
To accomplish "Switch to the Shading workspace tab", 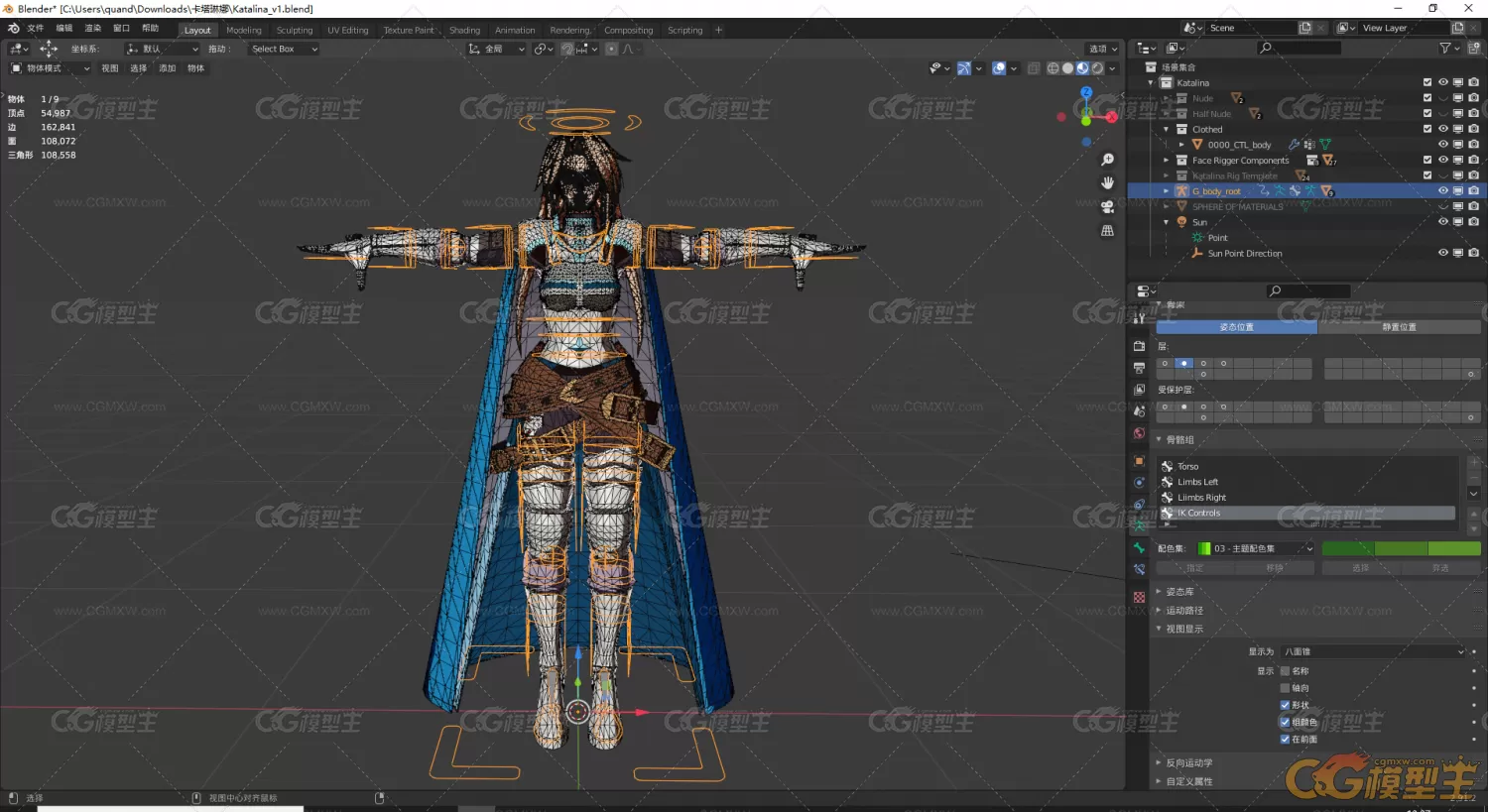I will pos(464,30).
